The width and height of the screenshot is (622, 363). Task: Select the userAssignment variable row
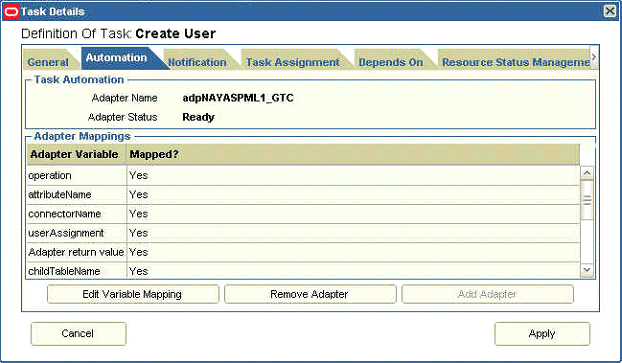coord(303,233)
